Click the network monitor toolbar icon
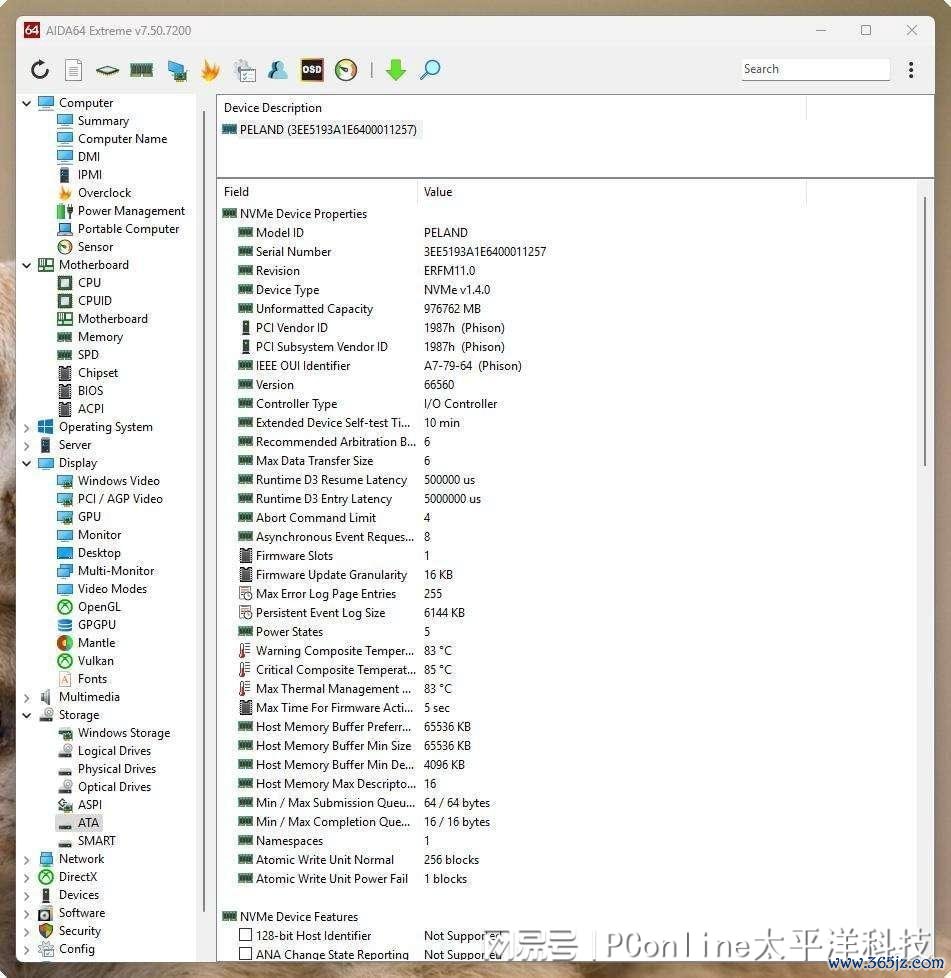This screenshot has width=951, height=978. tap(177, 70)
